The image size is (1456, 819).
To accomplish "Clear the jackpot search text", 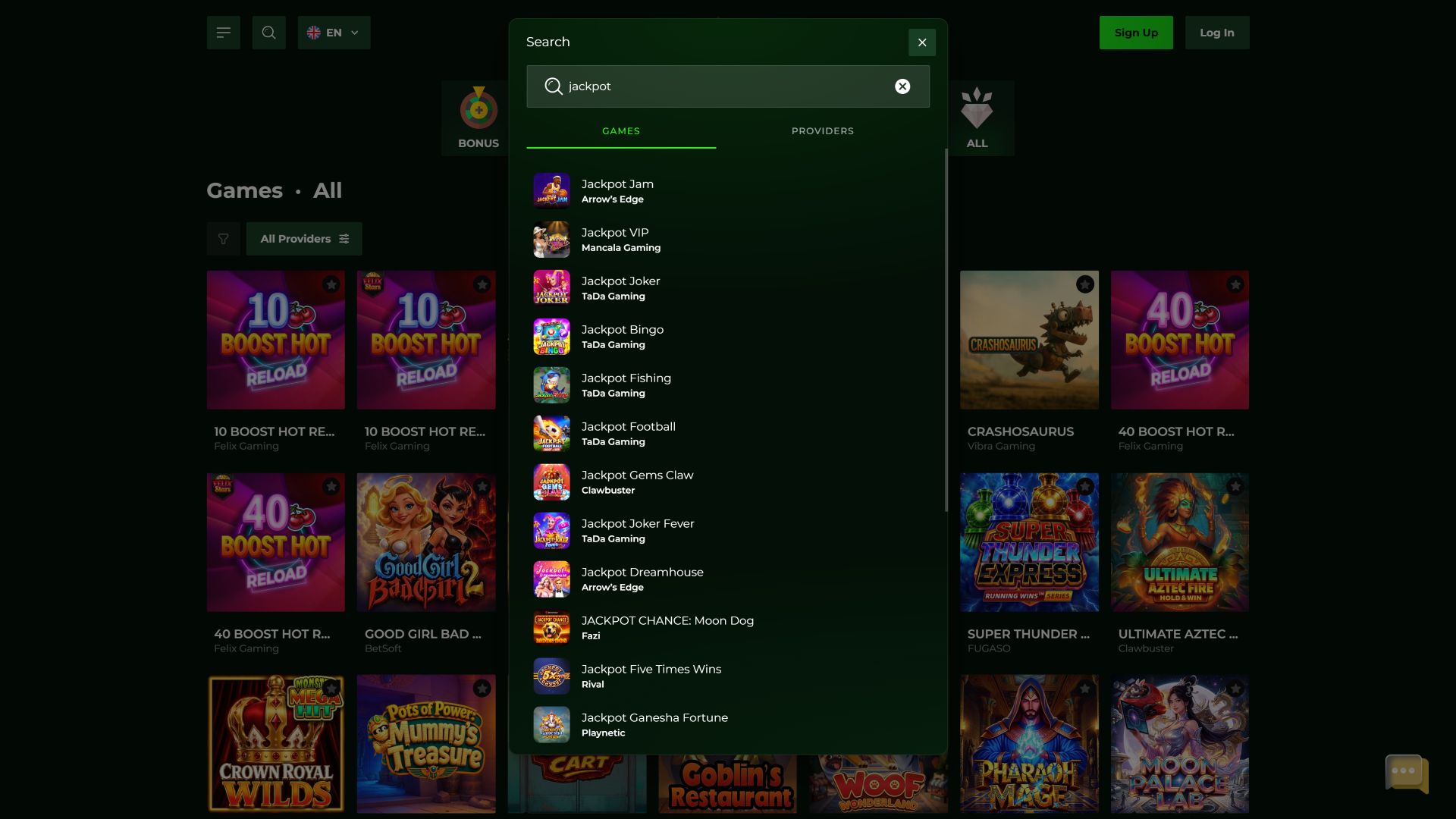I will click(x=902, y=86).
